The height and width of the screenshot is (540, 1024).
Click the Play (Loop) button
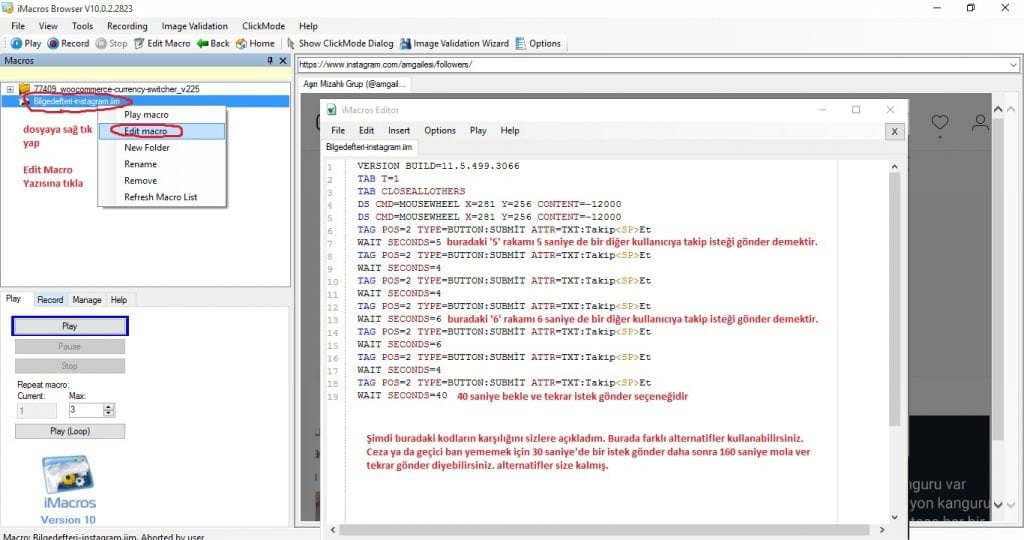tap(70, 431)
